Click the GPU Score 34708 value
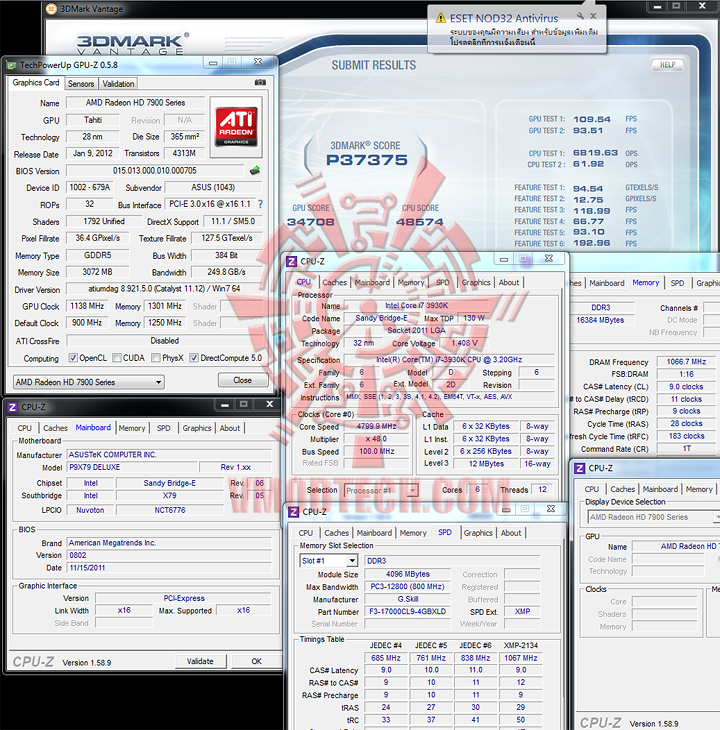720x730 pixels. pos(311,222)
